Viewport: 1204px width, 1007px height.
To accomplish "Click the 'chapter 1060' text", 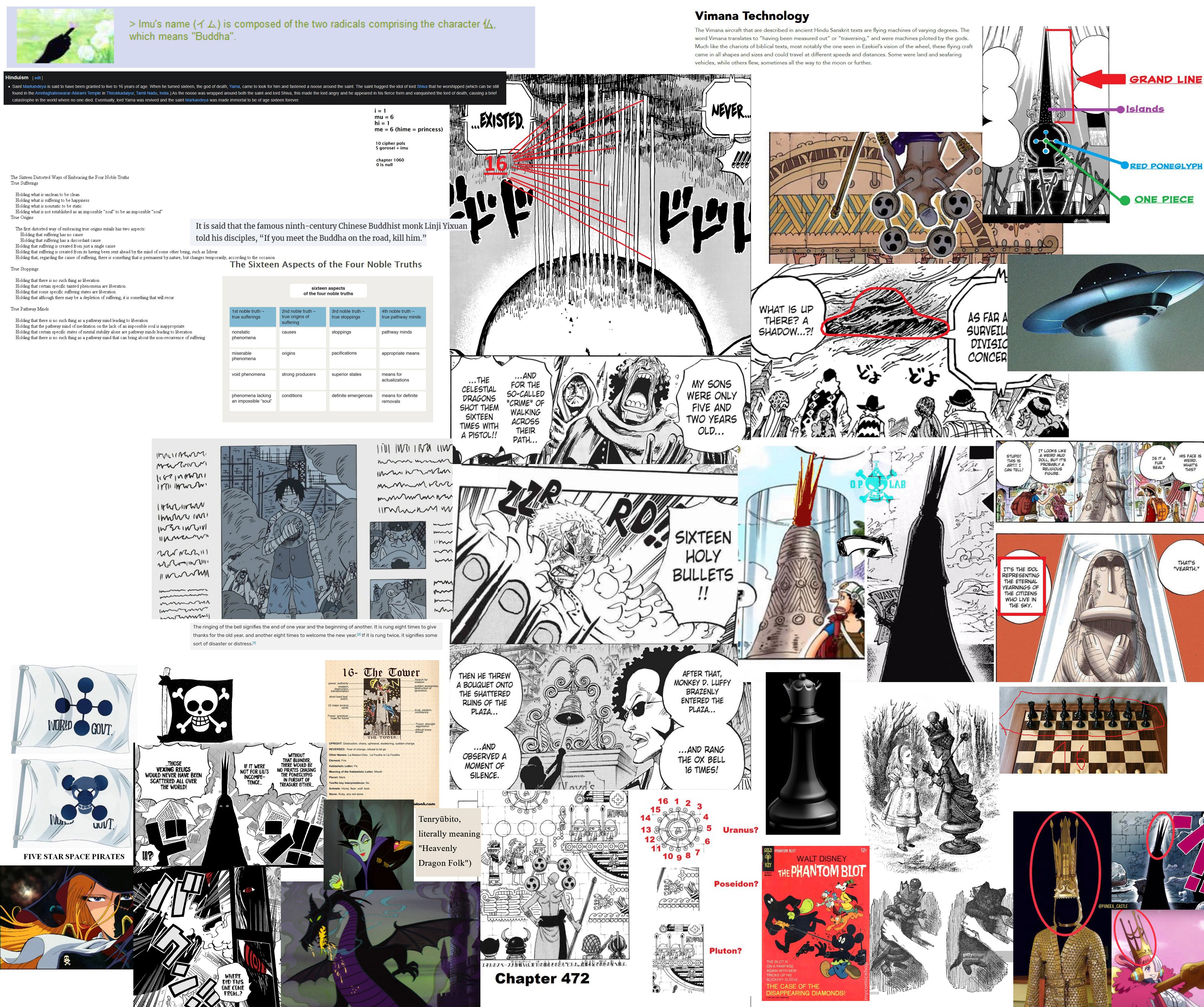I will tap(390, 160).
